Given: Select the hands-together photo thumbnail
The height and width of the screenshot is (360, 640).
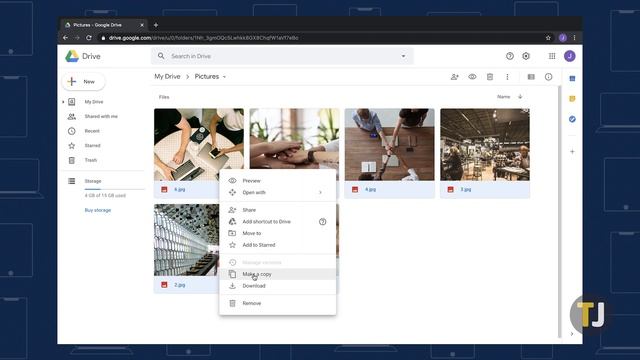Looking at the screenshot, I should pyautogui.click(x=294, y=139).
